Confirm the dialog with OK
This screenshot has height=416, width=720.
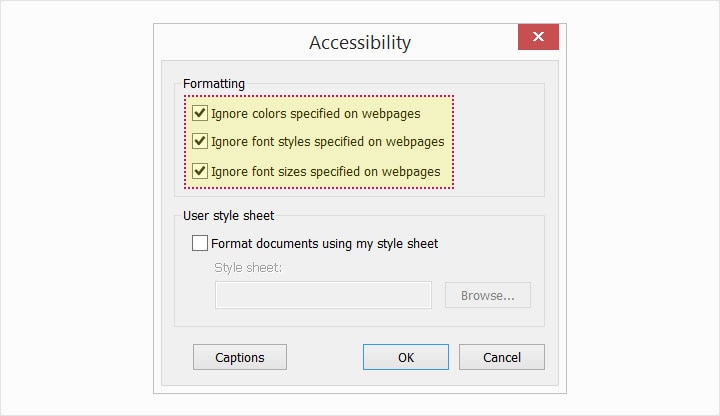tap(405, 357)
